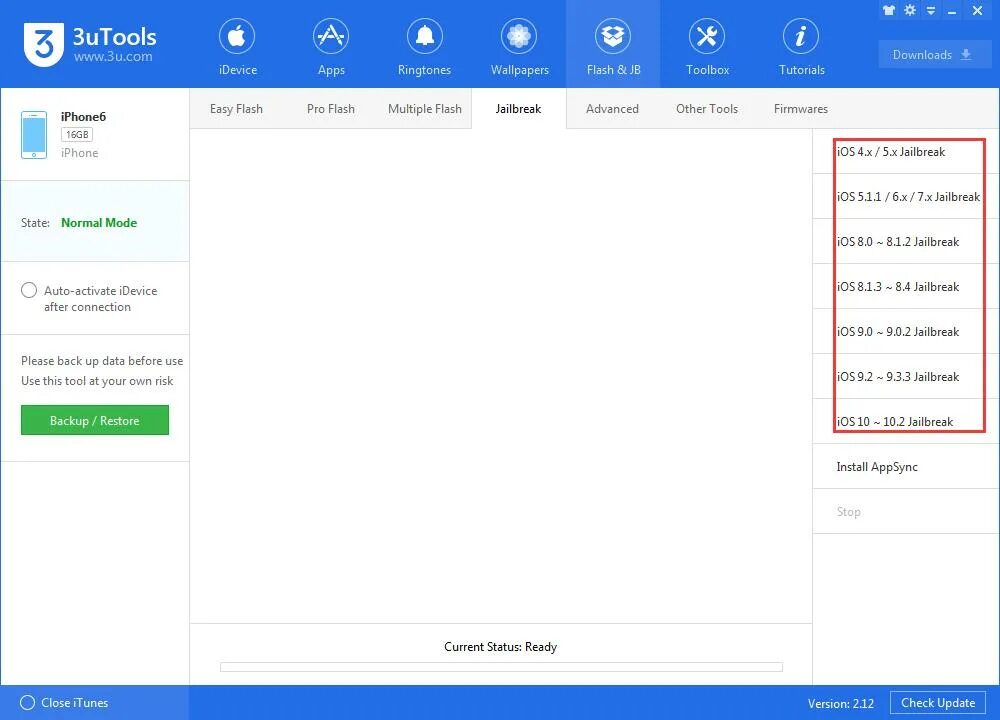Screen dimensions: 1000x720
Task: Open the Apps store icon
Action: point(330,37)
